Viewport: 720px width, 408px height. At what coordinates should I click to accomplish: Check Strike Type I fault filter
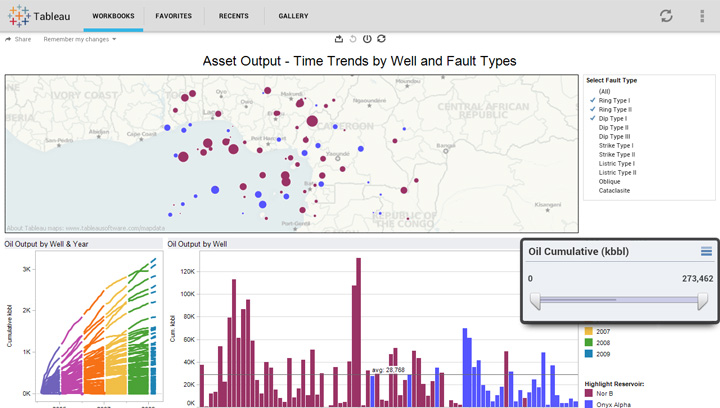(x=616, y=145)
